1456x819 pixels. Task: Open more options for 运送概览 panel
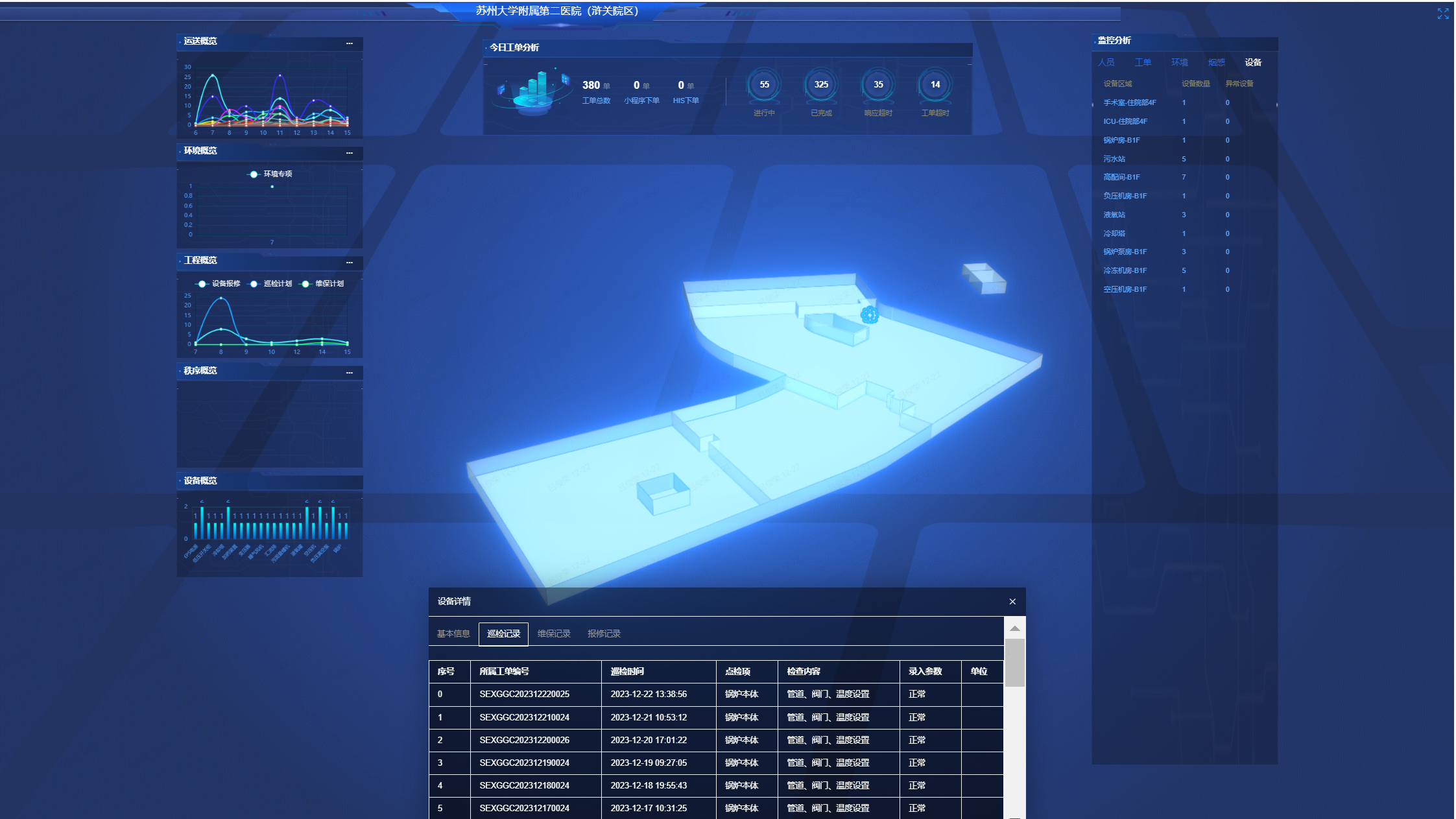[349, 43]
